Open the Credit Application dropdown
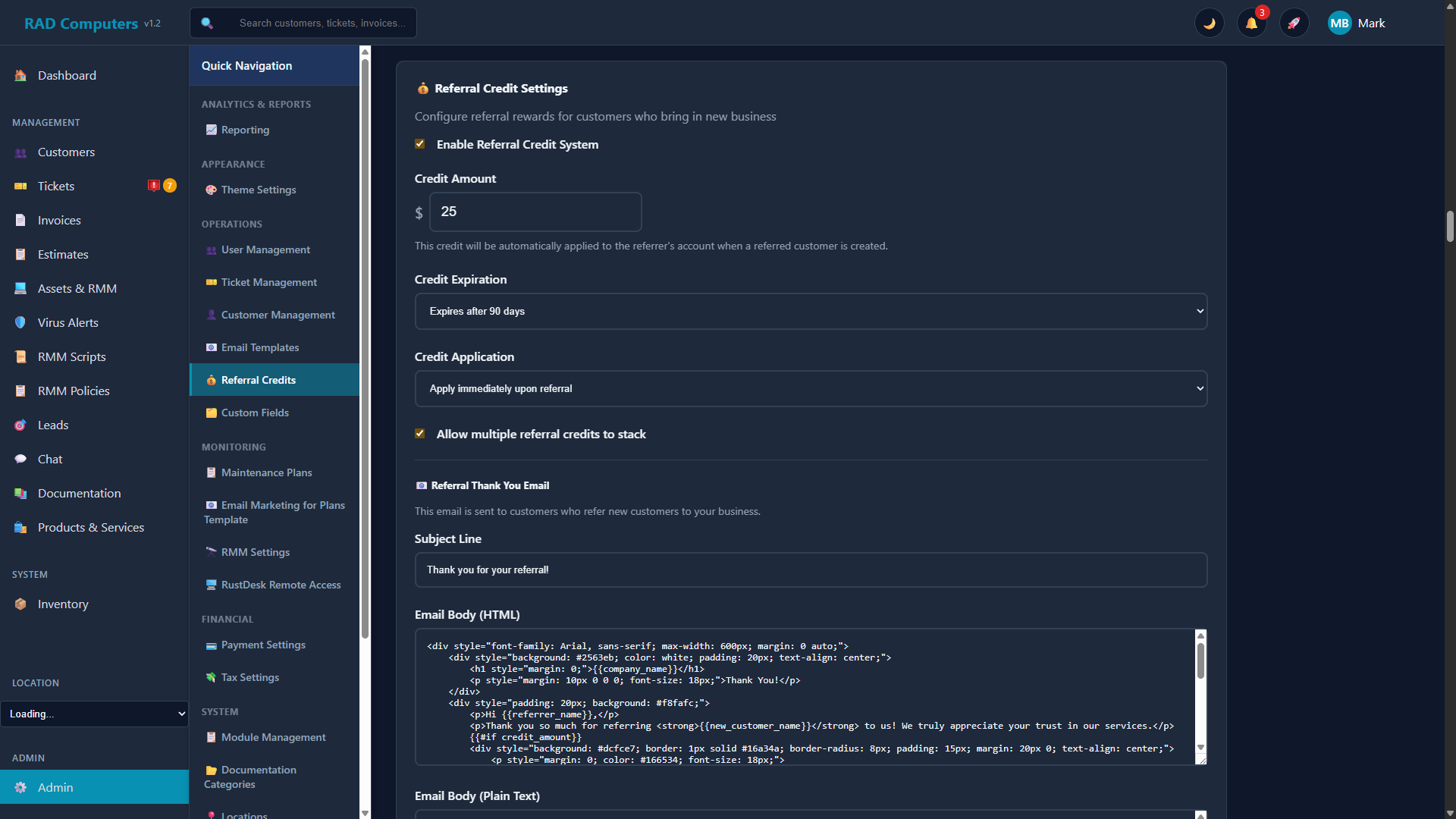 [811, 388]
